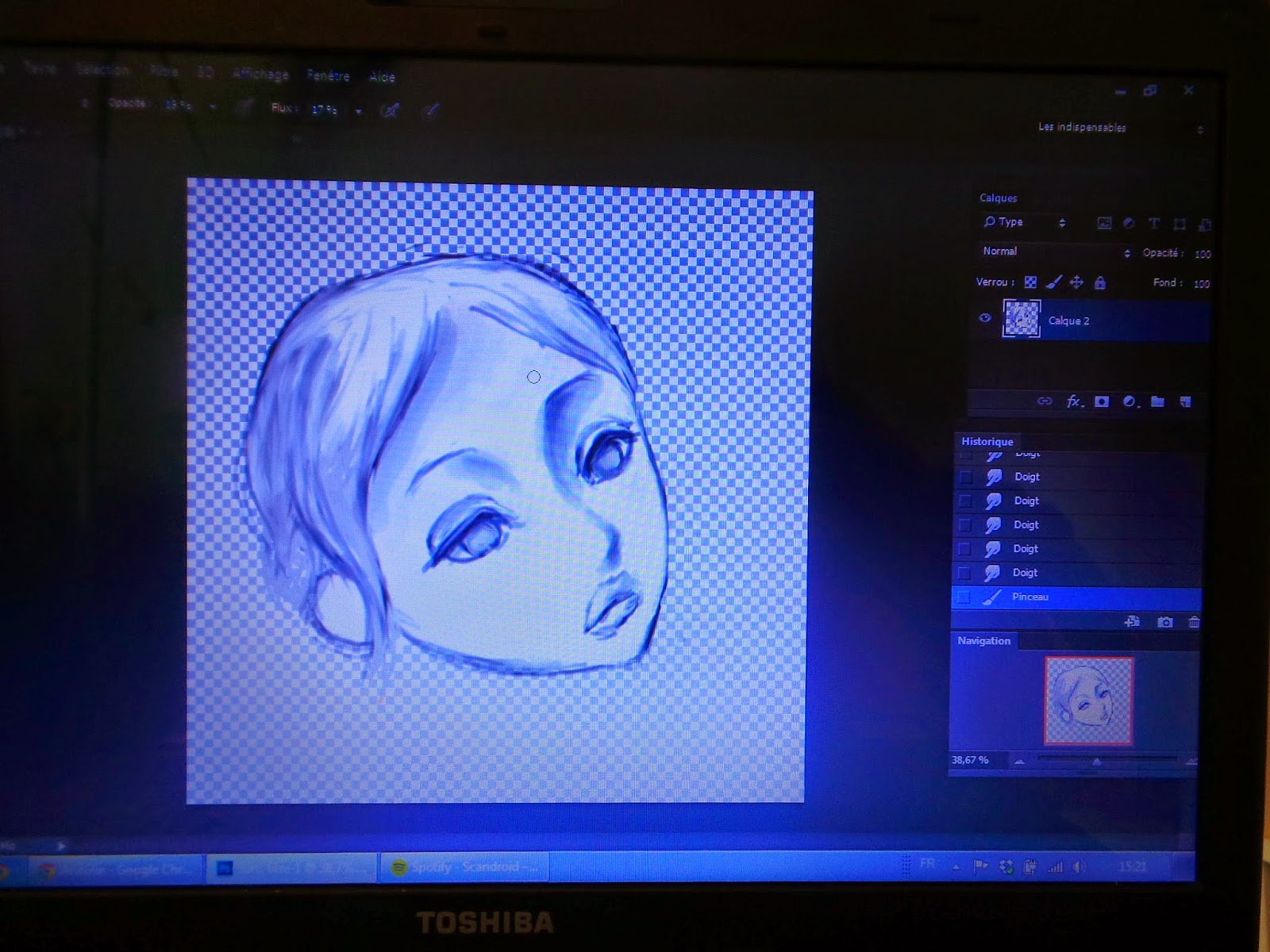Create a new adjustment layer icon

1130,402
